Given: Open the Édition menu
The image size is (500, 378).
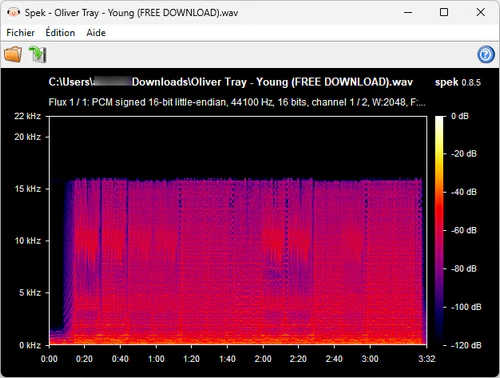Looking at the screenshot, I should click(60, 33).
